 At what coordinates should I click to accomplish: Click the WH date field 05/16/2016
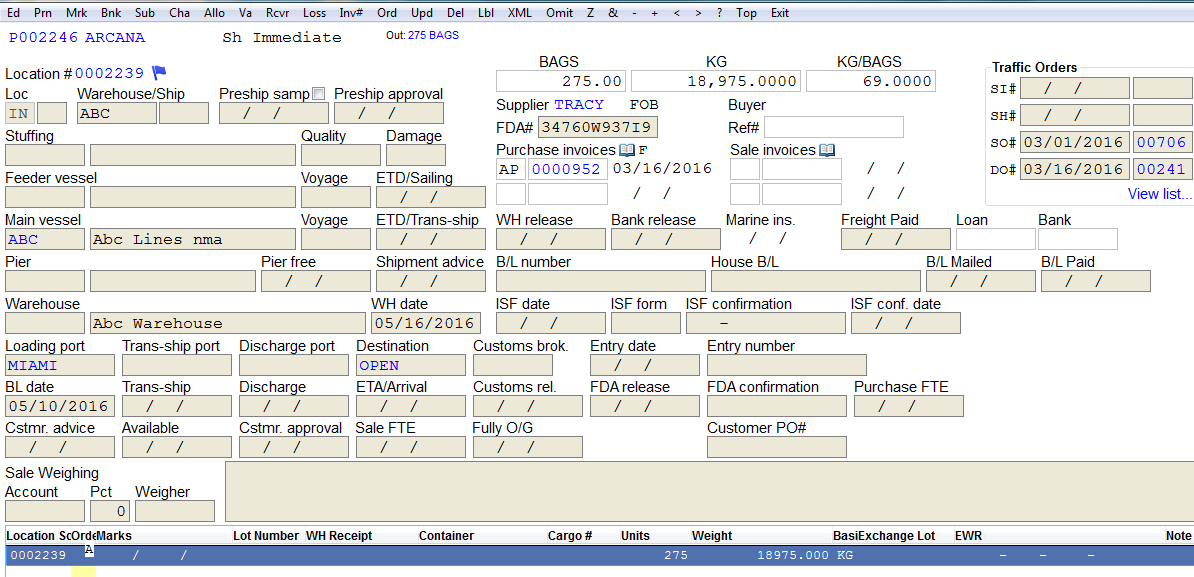click(426, 323)
